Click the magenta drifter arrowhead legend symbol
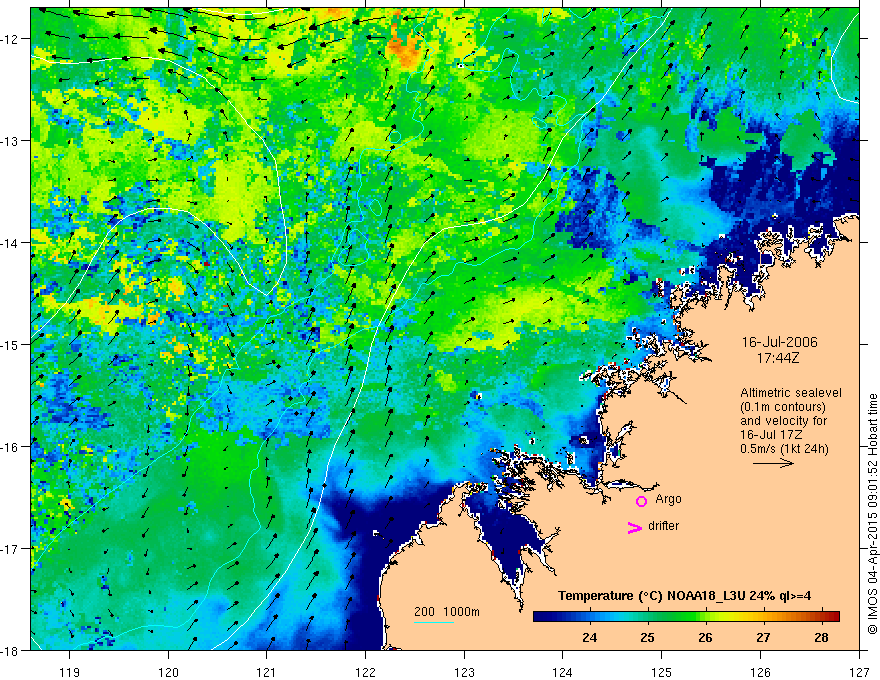The height and width of the screenshot is (680, 880). click(x=635, y=527)
